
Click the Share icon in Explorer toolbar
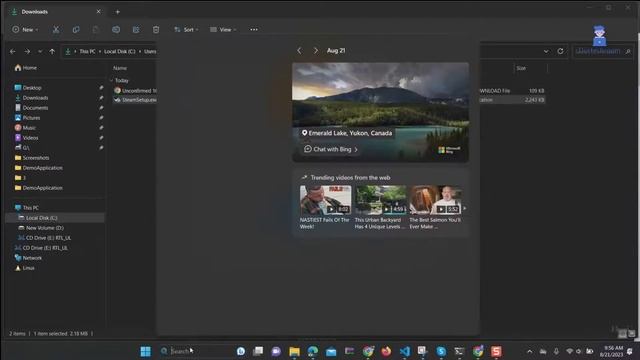tap(136, 29)
